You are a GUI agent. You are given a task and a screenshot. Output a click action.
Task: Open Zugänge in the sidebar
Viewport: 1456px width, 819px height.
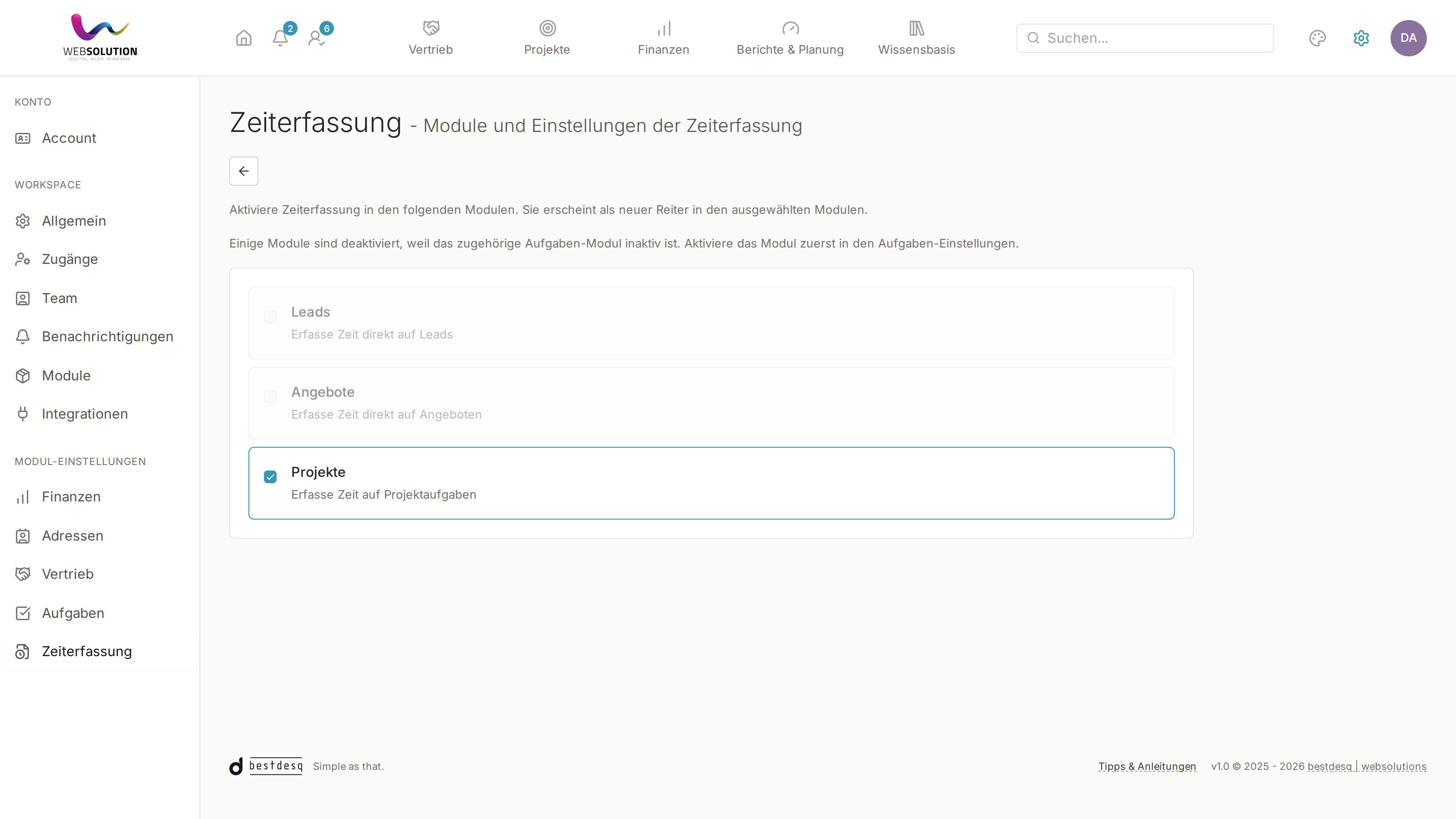pyautogui.click(x=100, y=259)
